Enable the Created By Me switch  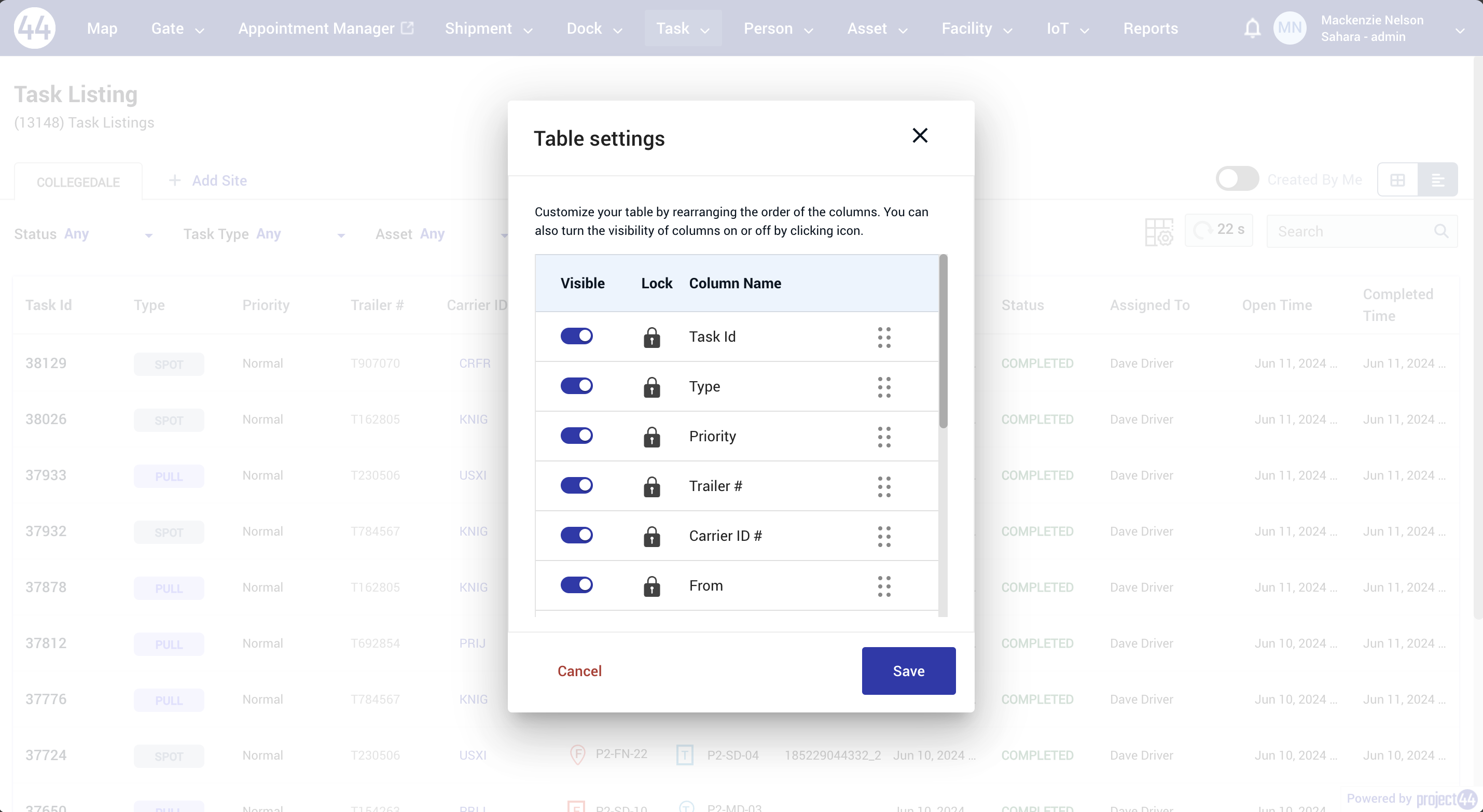tap(1237, 179)
